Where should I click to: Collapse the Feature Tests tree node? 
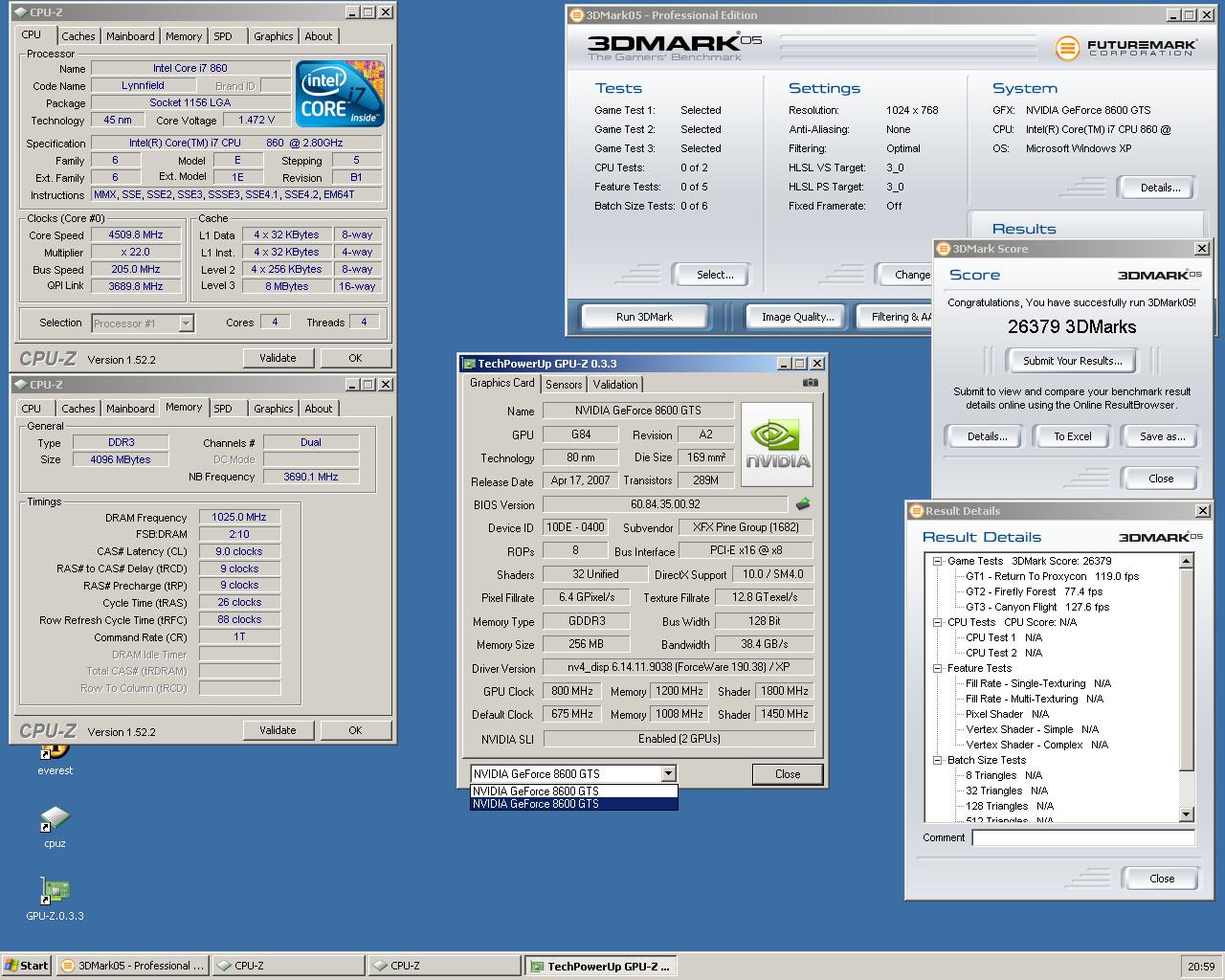(938, 669)
